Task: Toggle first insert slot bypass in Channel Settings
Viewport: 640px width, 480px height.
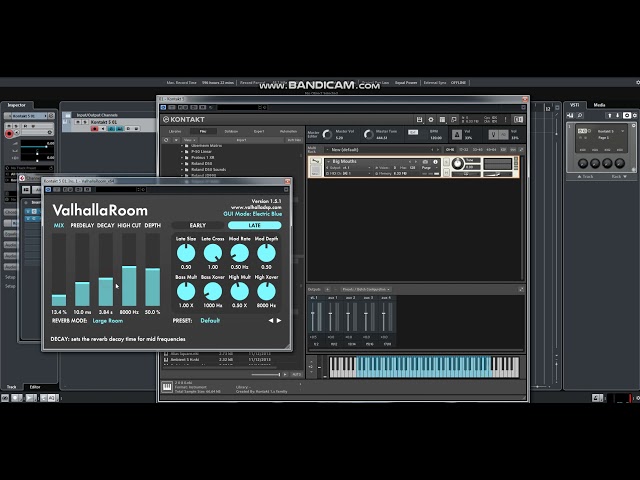Action: coord(28,211)
